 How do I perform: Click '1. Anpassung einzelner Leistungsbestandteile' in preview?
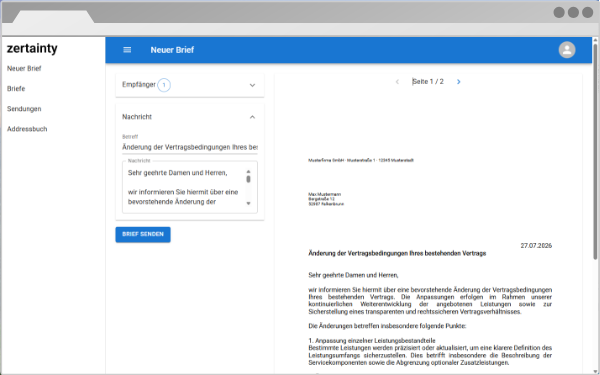pyautogui.click(x=372, y=341)
